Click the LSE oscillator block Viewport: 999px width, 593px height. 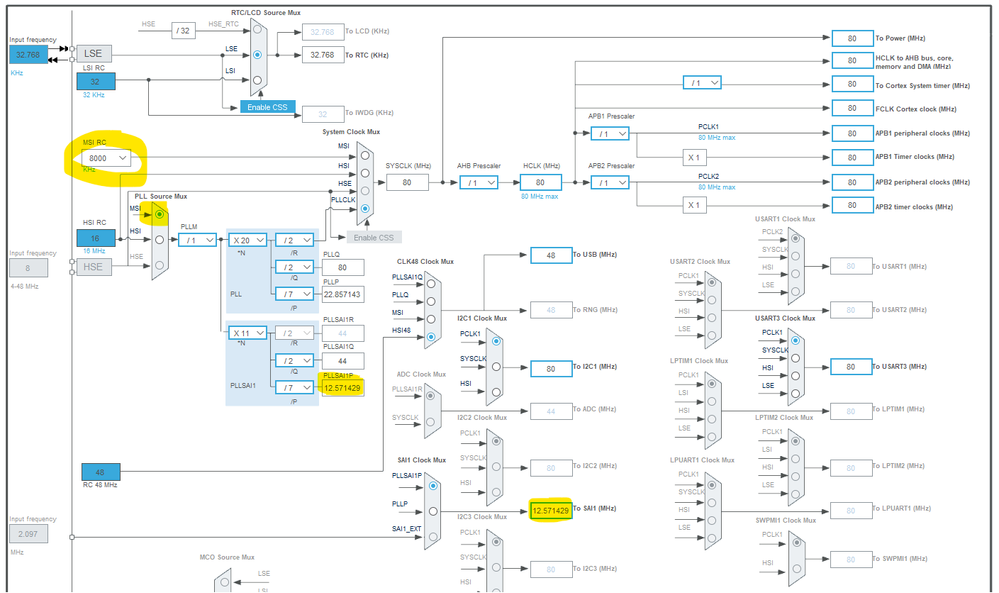93,54
